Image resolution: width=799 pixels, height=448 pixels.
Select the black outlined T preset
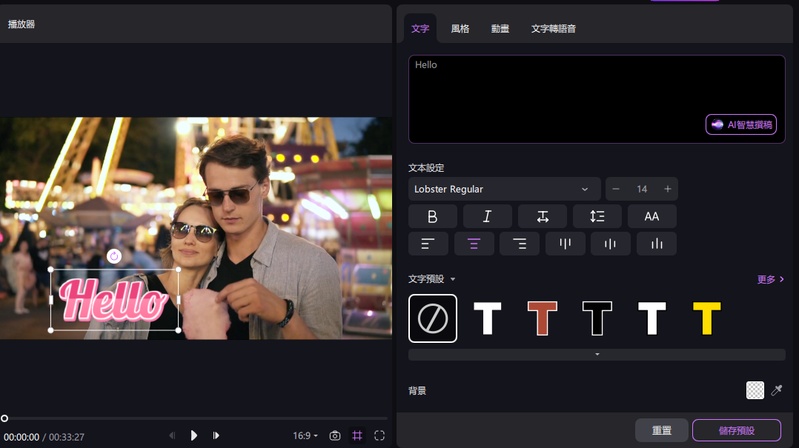click(x=597, y=319)
